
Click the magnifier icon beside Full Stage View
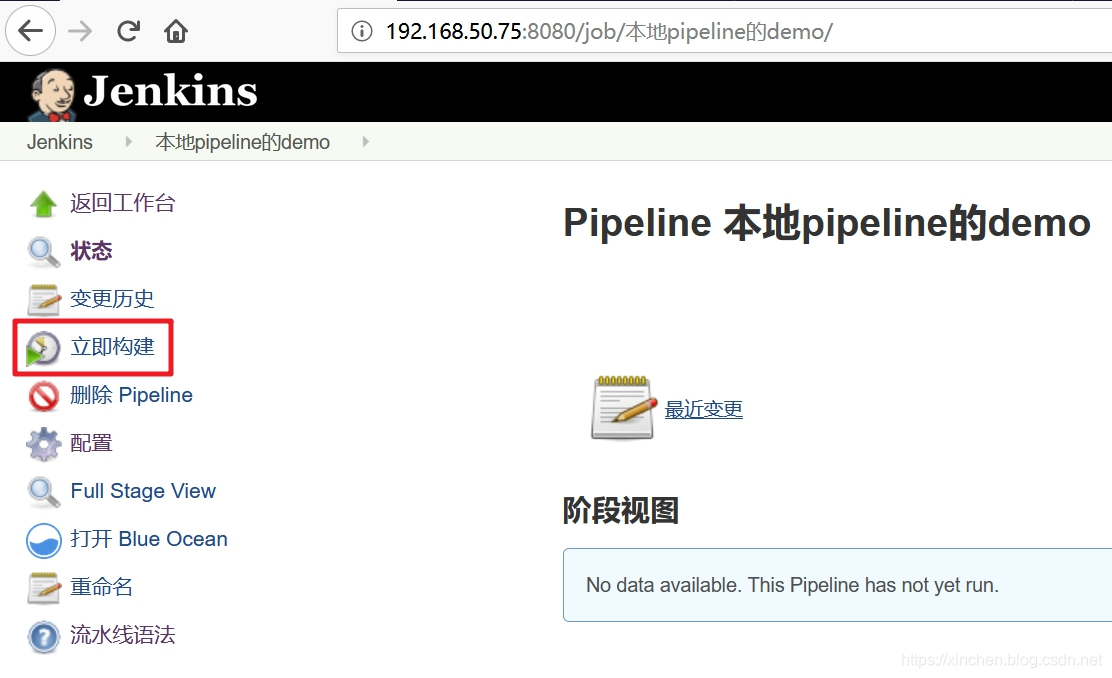coord(43,492)
